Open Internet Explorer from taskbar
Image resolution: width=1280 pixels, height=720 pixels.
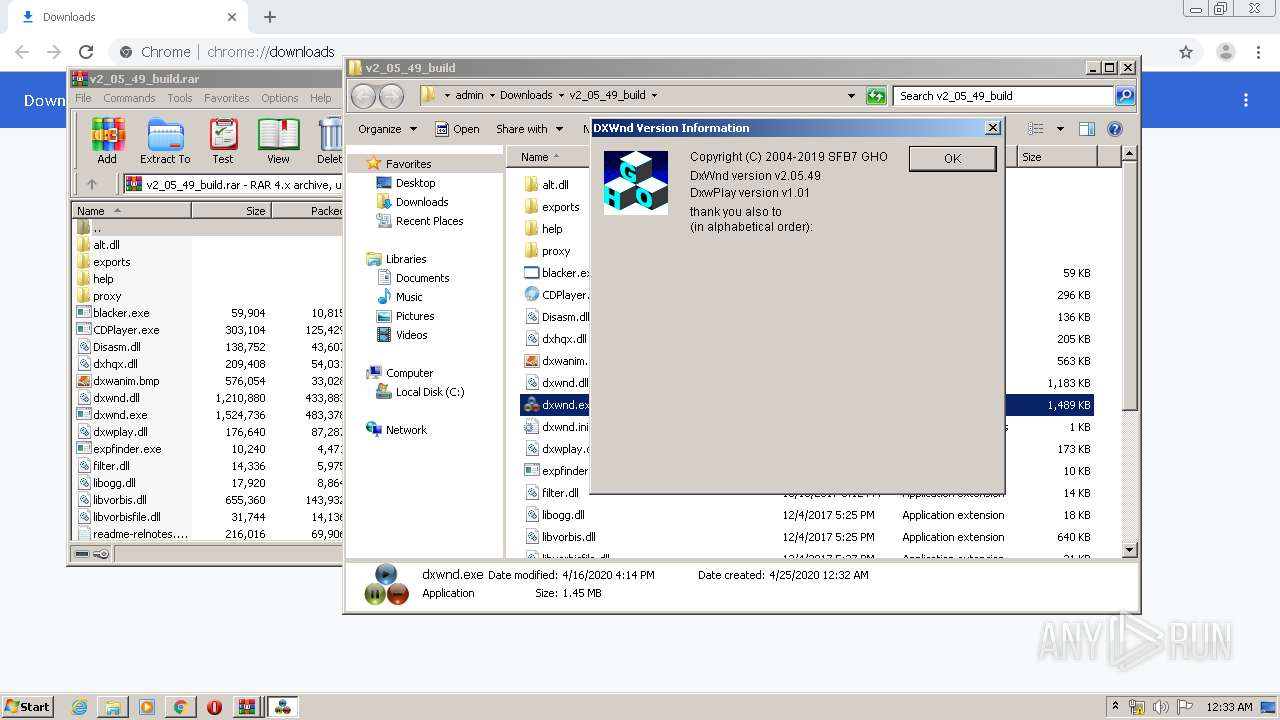pyautogui.click(x=79, y=707)
